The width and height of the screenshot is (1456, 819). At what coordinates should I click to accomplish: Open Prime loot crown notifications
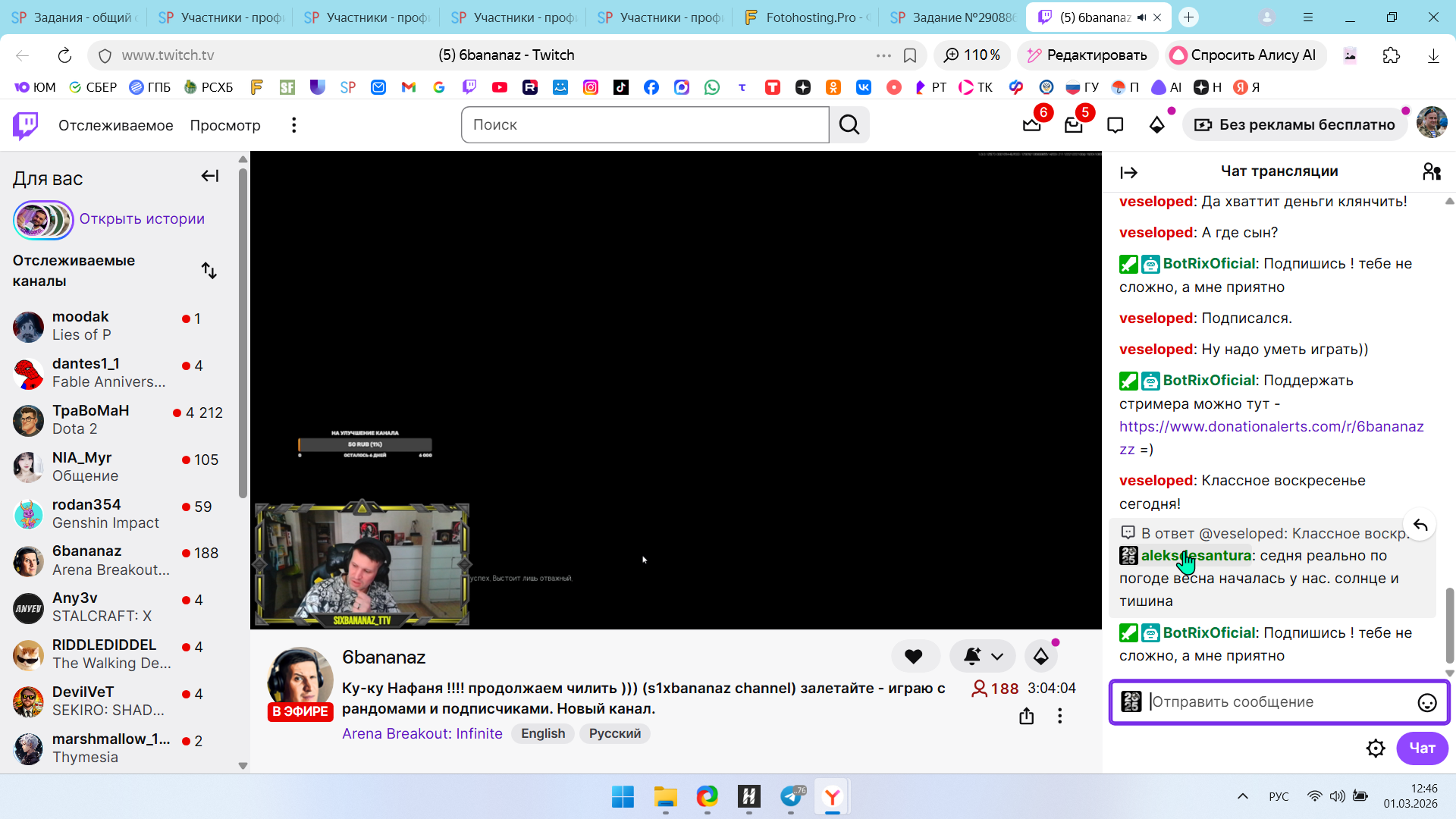point(1031,125)
